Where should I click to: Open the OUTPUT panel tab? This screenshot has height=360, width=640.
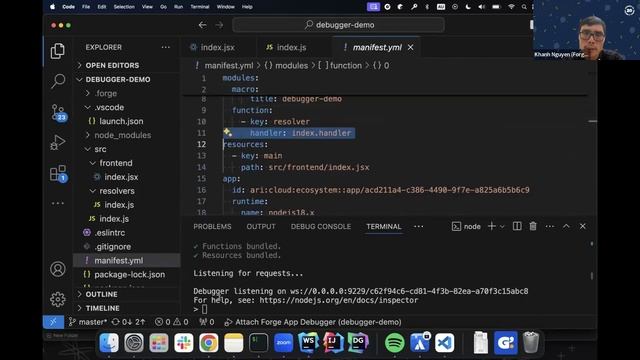click(x=261, y=227)
